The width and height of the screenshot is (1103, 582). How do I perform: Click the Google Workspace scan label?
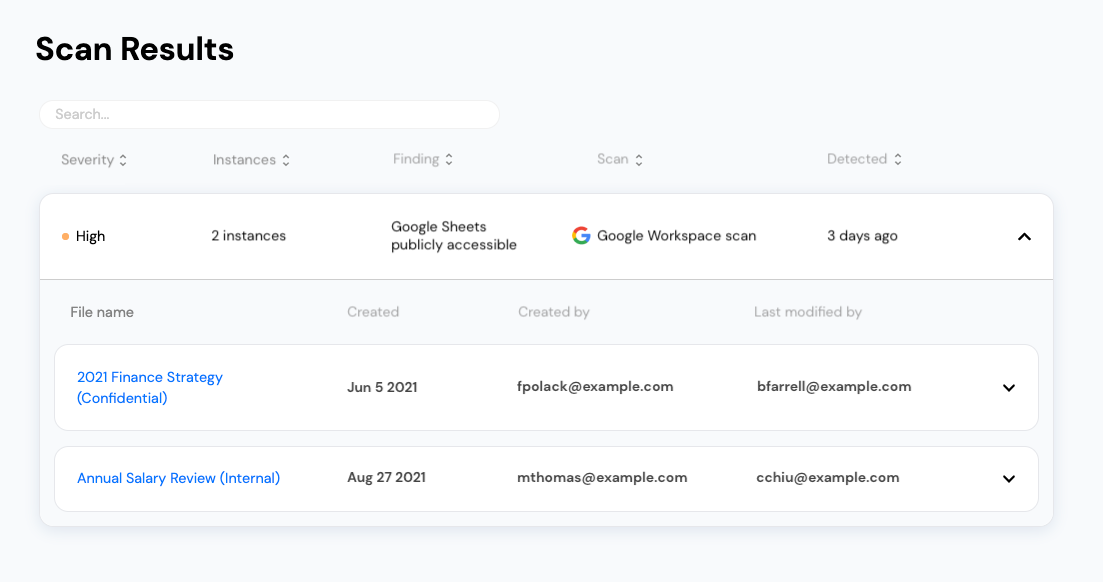[x=676, y=236]
